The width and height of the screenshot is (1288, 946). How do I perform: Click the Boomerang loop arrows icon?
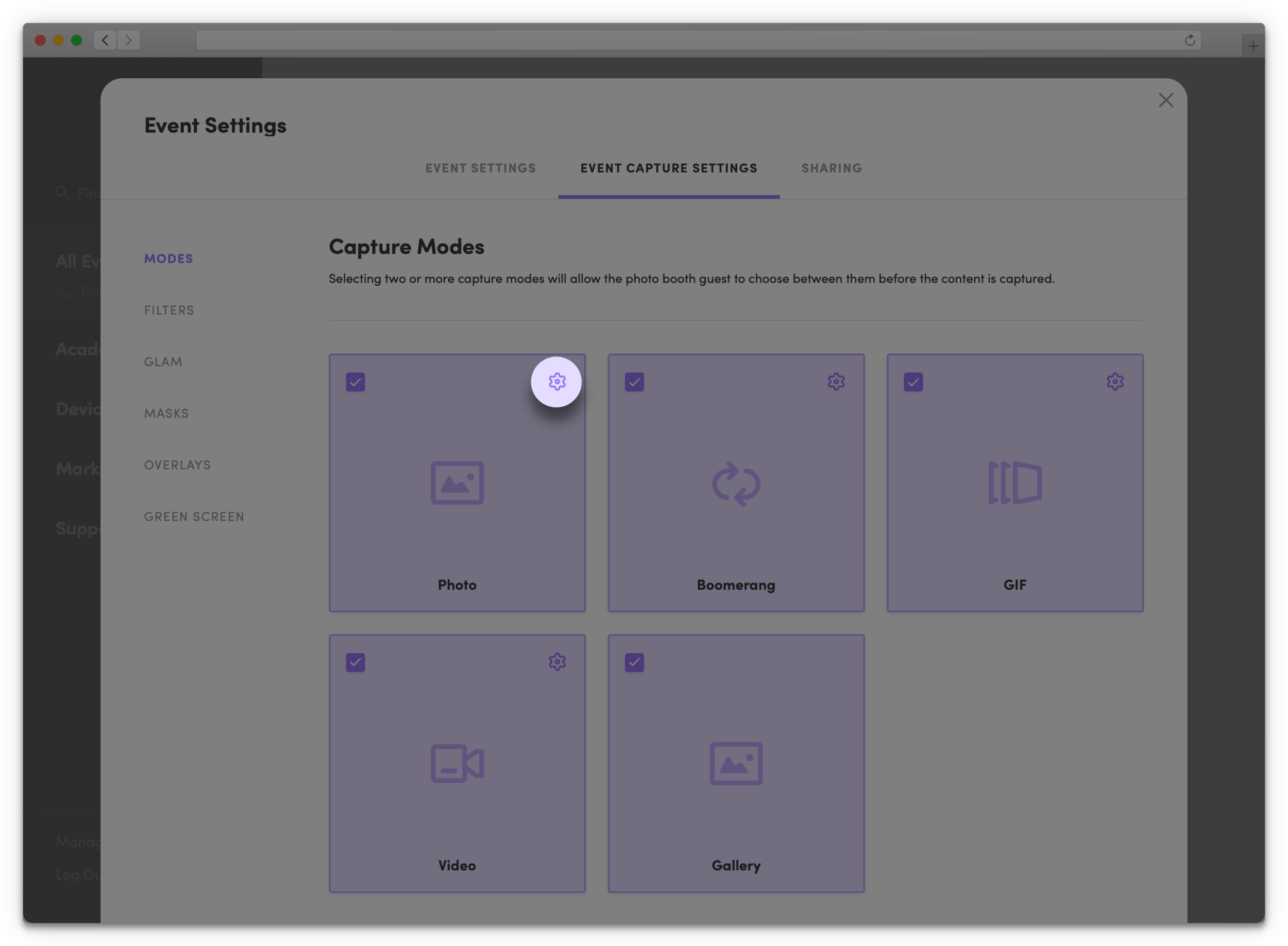(x=736, y=484)
